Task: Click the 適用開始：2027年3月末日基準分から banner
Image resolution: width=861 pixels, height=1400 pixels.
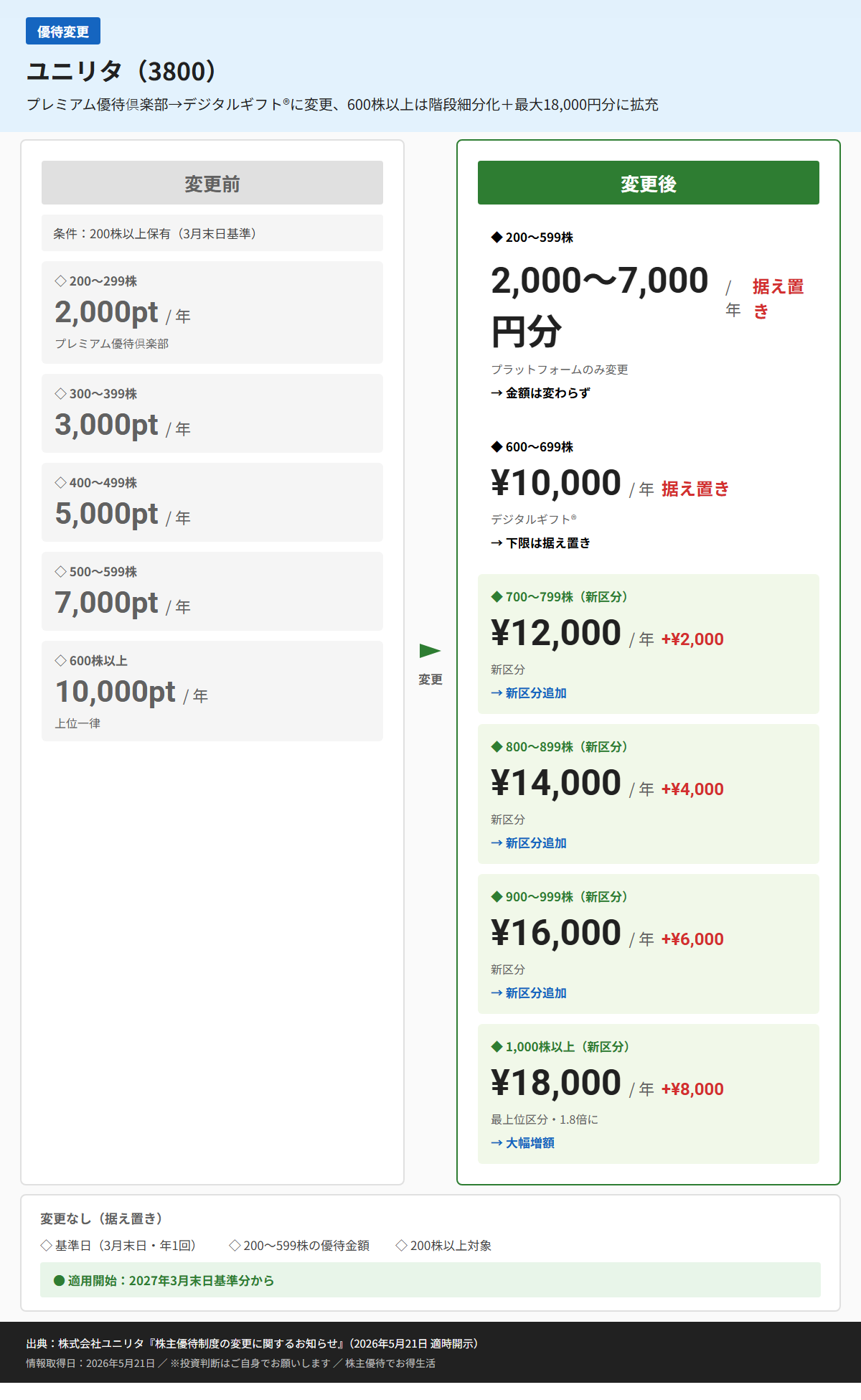Action: point(430,1280)
